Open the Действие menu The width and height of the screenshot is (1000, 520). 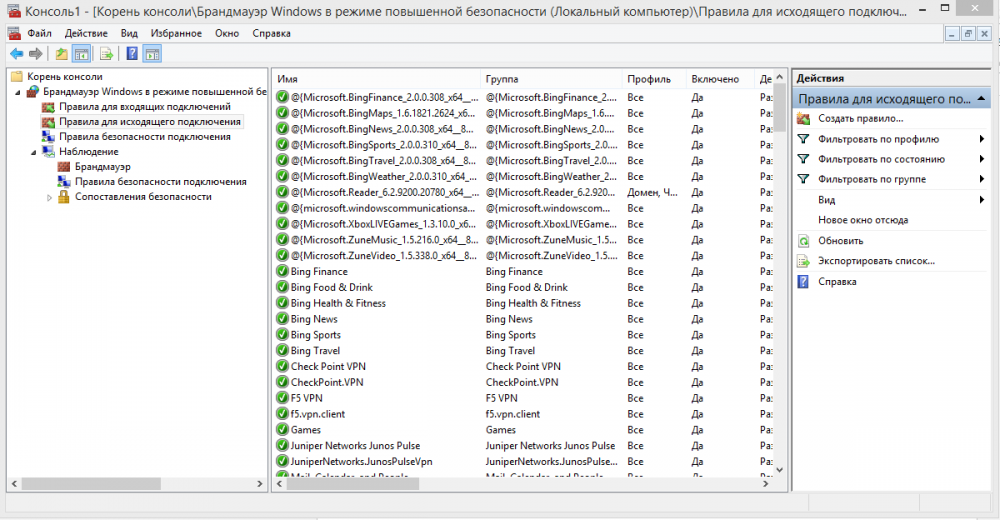point(86,33)
